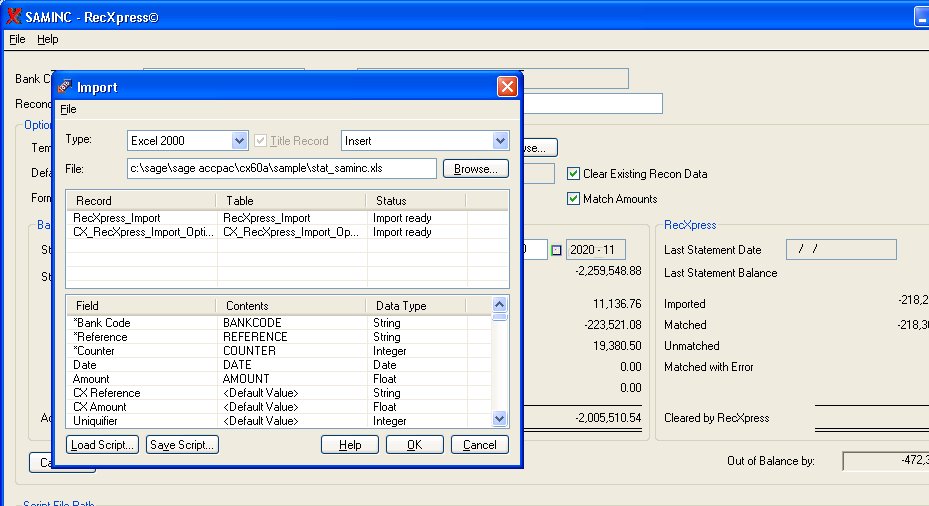Open the Type dropdown showing Excel 2000
The height and width of the screenshot is (506, 929).
(239, 141)
